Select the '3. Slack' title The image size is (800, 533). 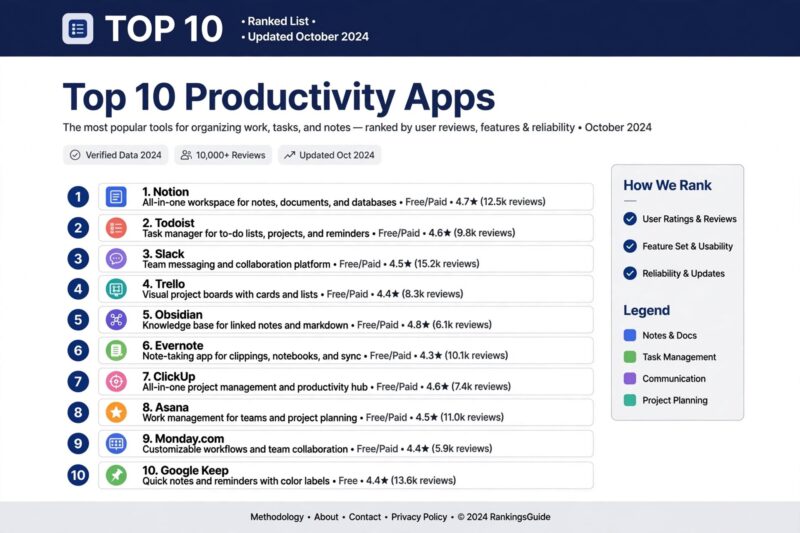(163, 253)
